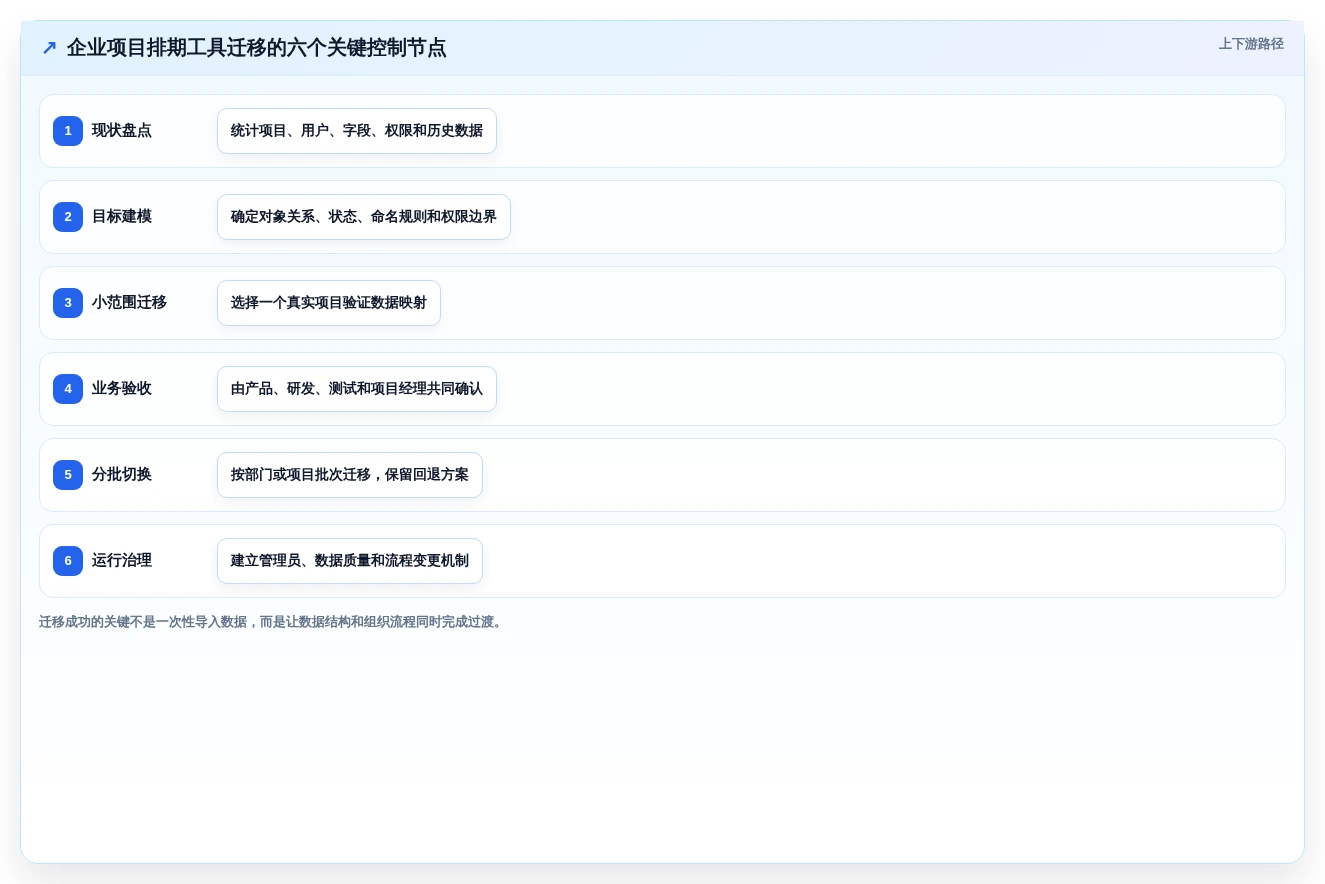Click the footer note starting with 迁移成功的关键
Viewport: 1325px width, 884px height.
point(273,622)
